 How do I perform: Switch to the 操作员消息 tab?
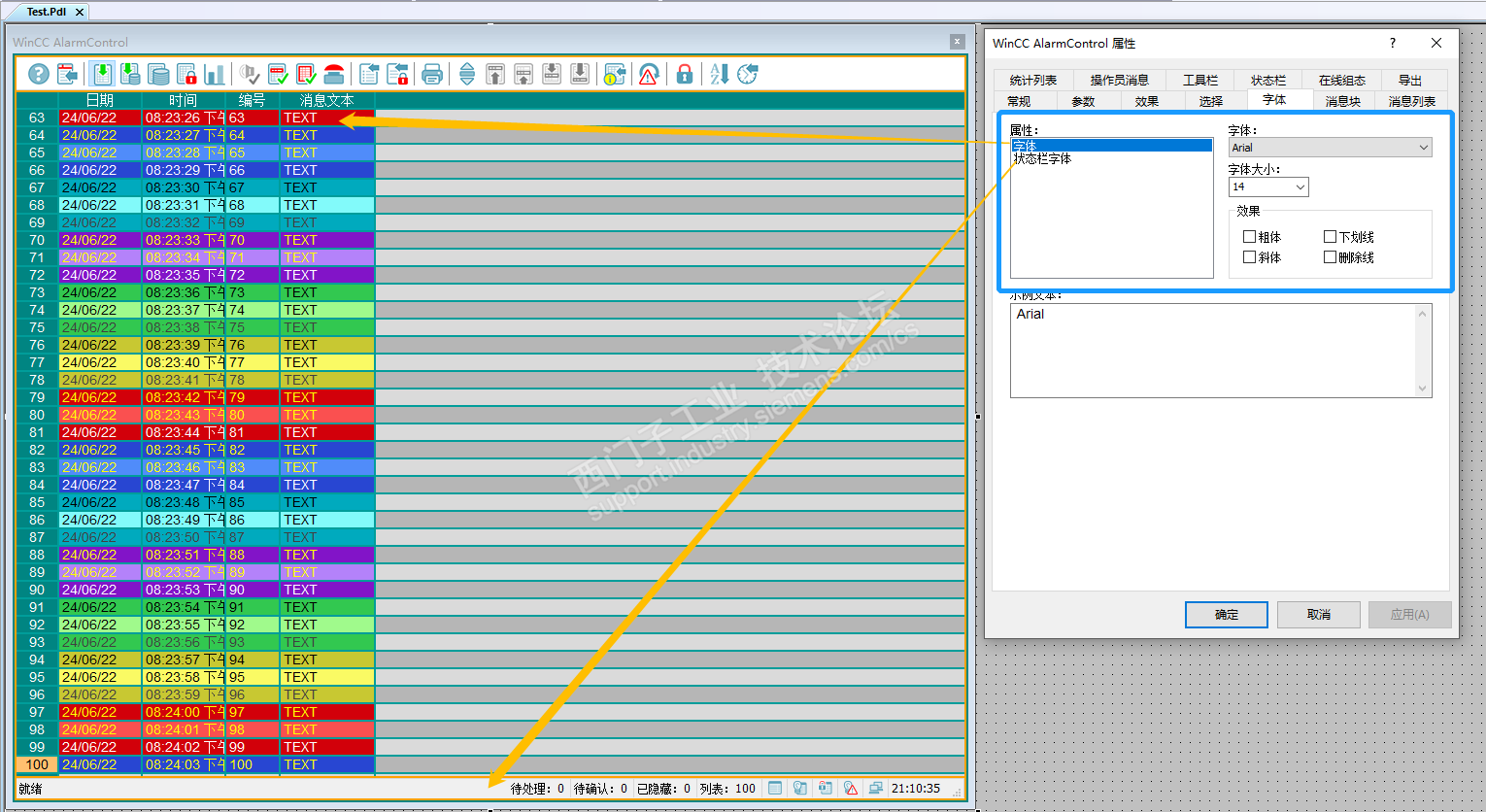tap(1120, 81)
